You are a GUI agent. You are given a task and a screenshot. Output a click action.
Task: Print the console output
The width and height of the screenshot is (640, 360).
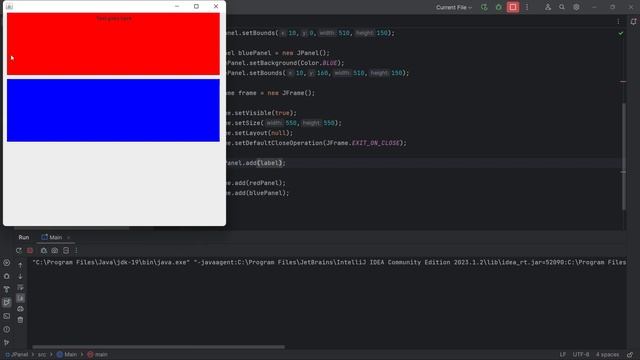point(20,309)
